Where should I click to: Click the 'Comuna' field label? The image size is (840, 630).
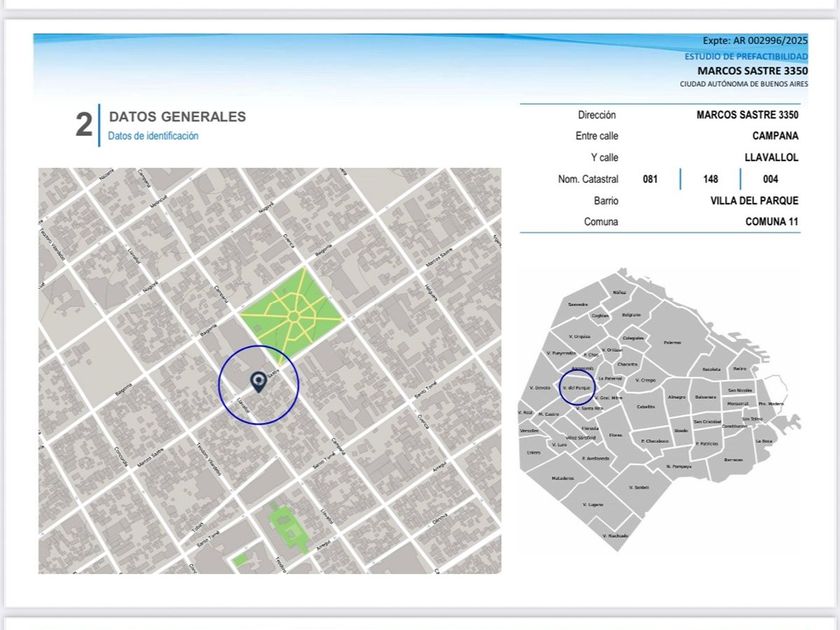601,222
